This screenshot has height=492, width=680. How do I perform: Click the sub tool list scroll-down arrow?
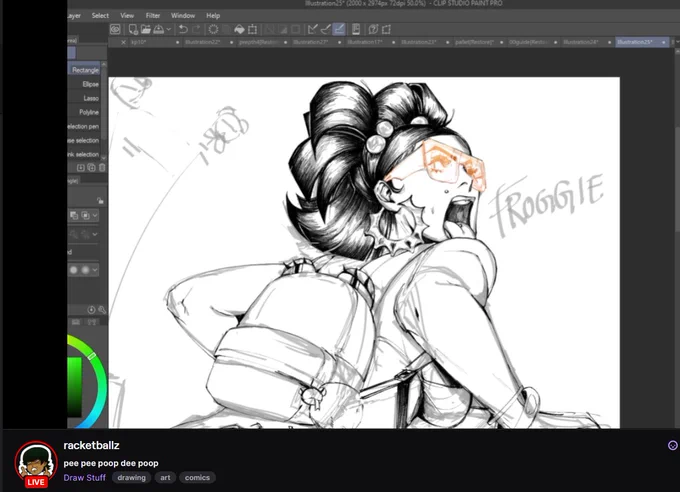coord(104,157)
